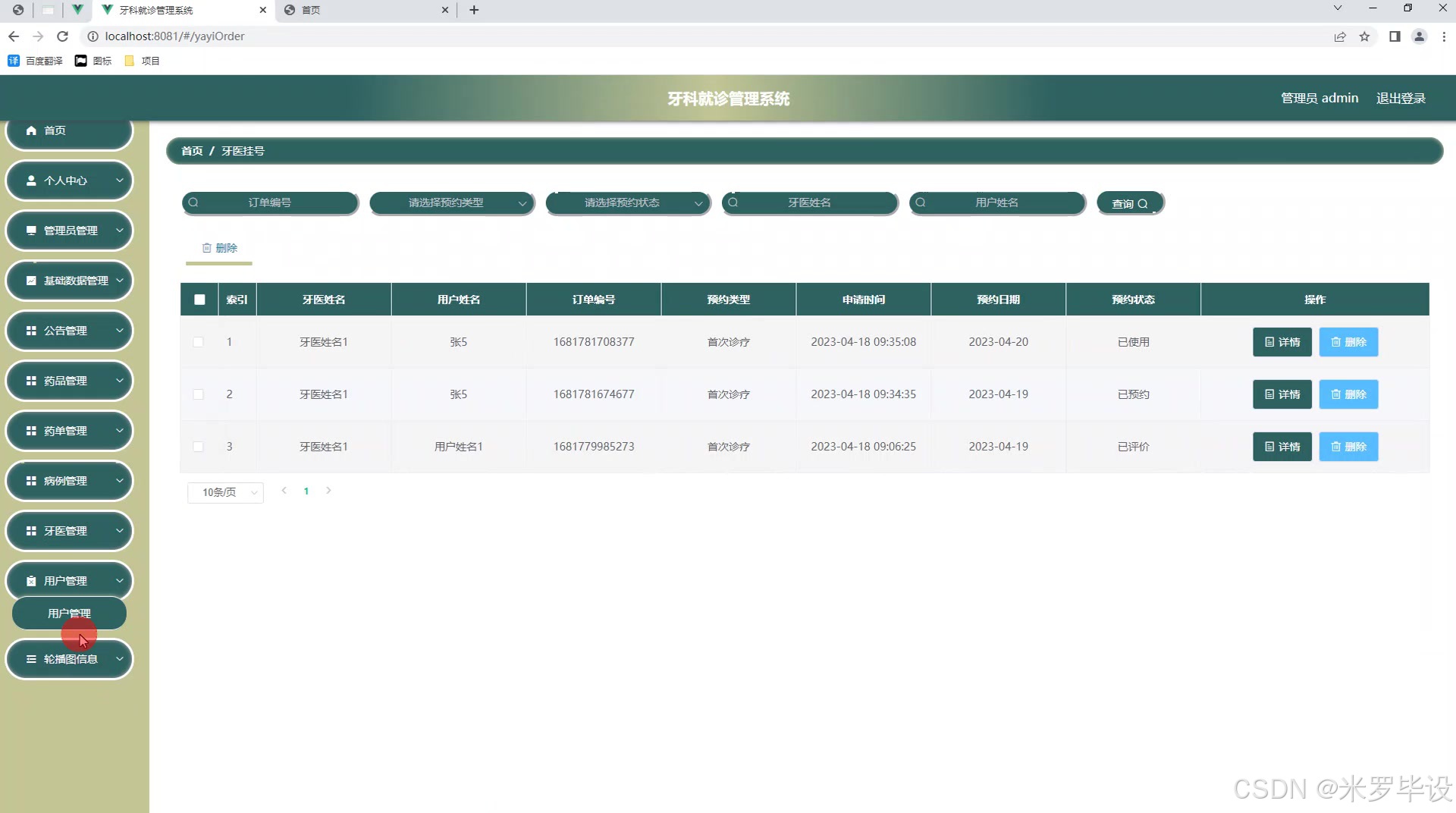Click the list icon beside 轮播图信息
Screen dimensions: 1456x813
click(x=31, y=659)
